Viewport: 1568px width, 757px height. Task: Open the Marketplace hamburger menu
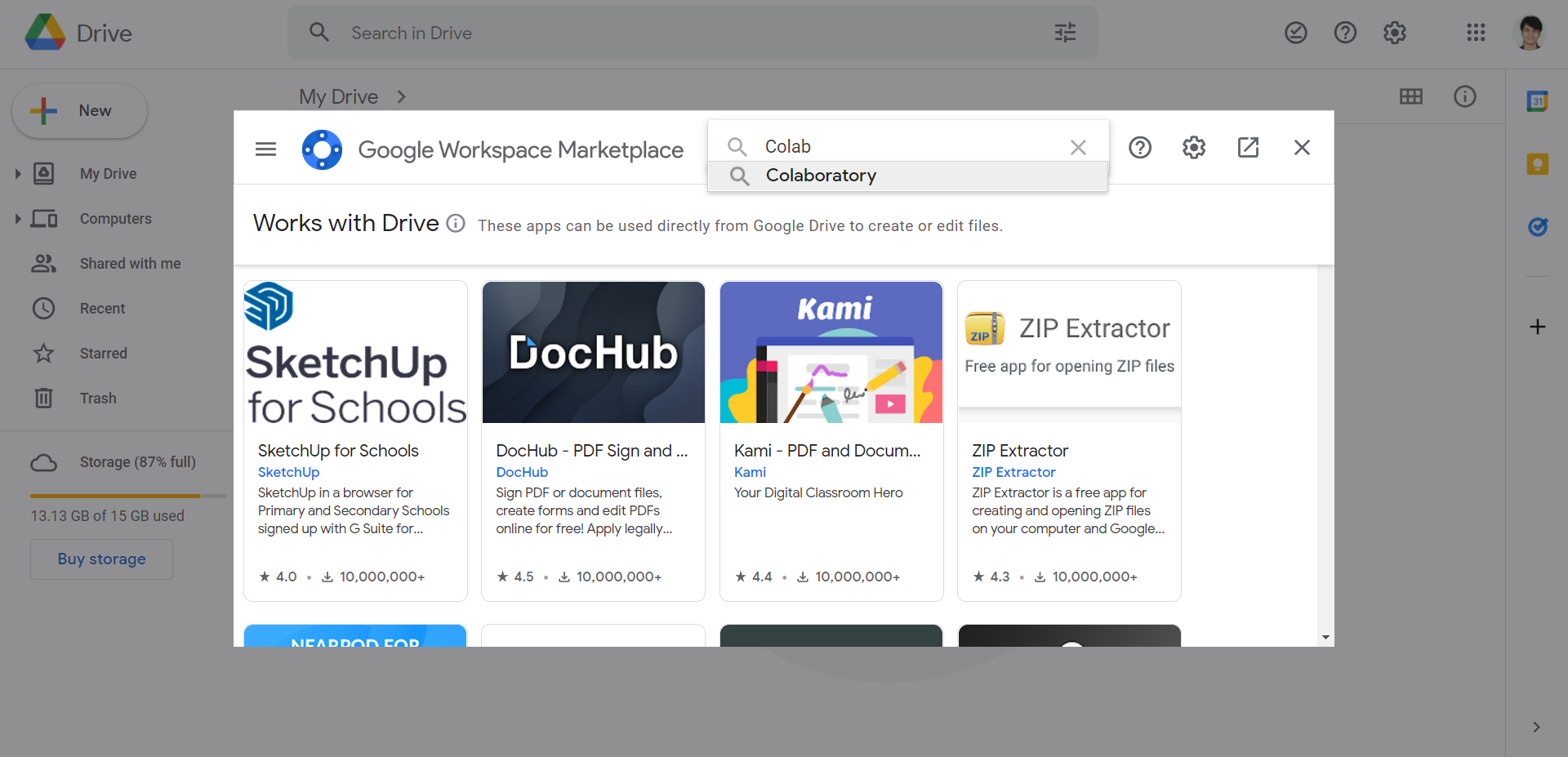pyautogui.click(x=265, y=148)
